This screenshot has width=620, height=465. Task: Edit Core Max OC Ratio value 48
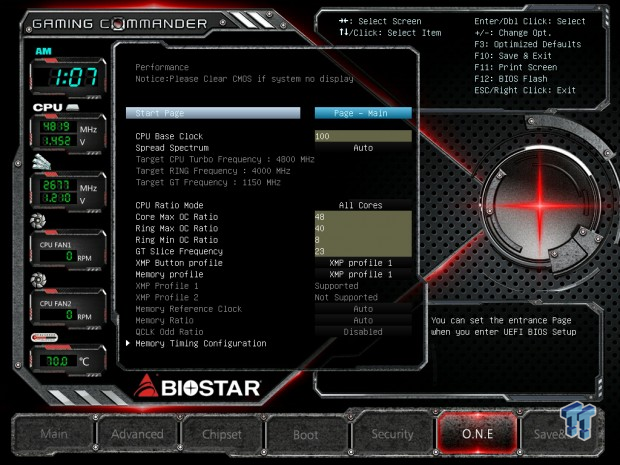pyautogui.click(x=363, y=217)
